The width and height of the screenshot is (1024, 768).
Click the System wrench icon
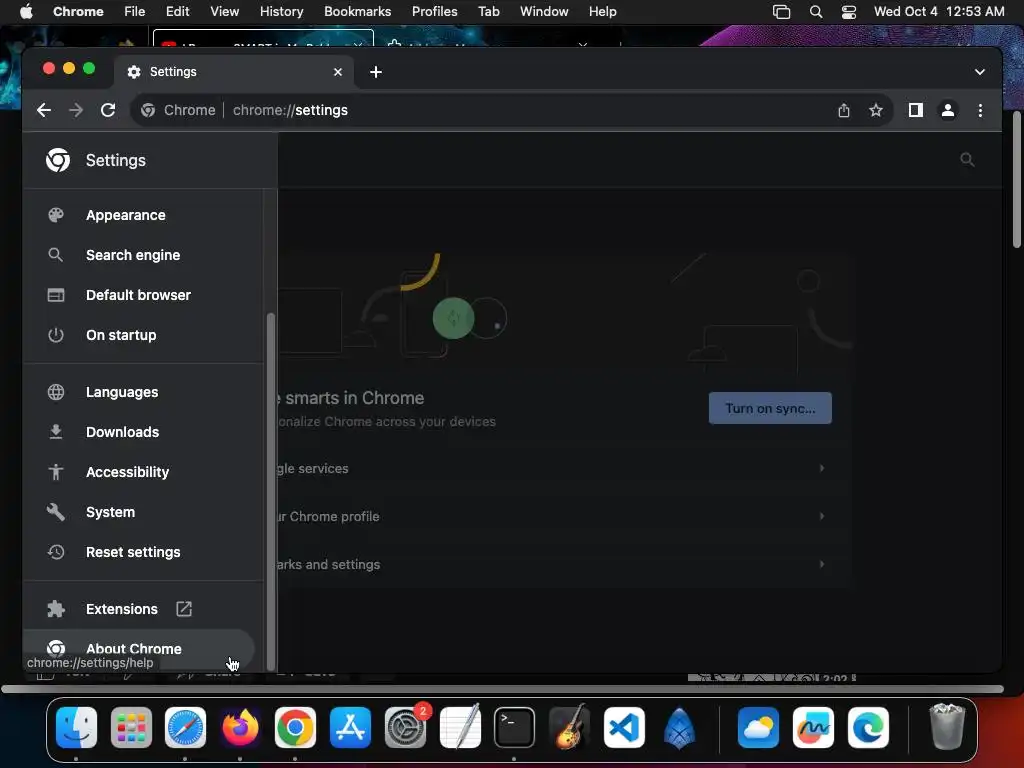56,512
